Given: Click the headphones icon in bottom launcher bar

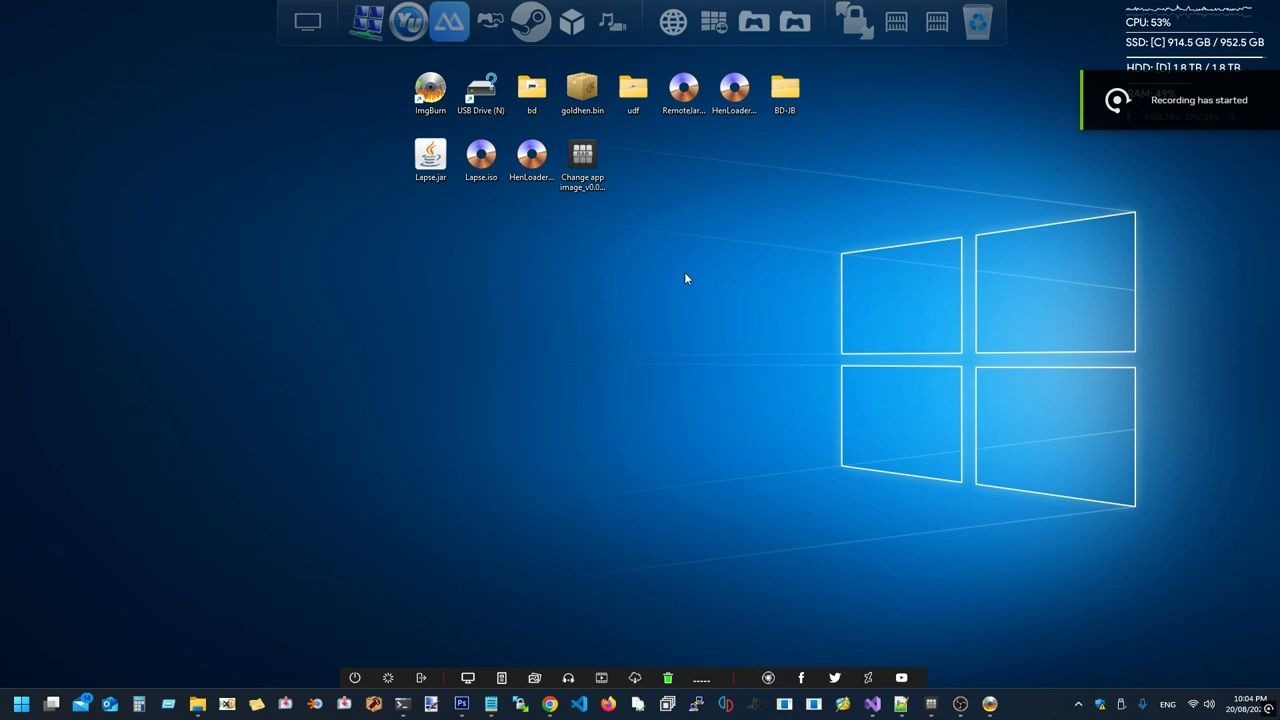Looking at the screenshot, I should pyautogui.click(x=568, y=678).
